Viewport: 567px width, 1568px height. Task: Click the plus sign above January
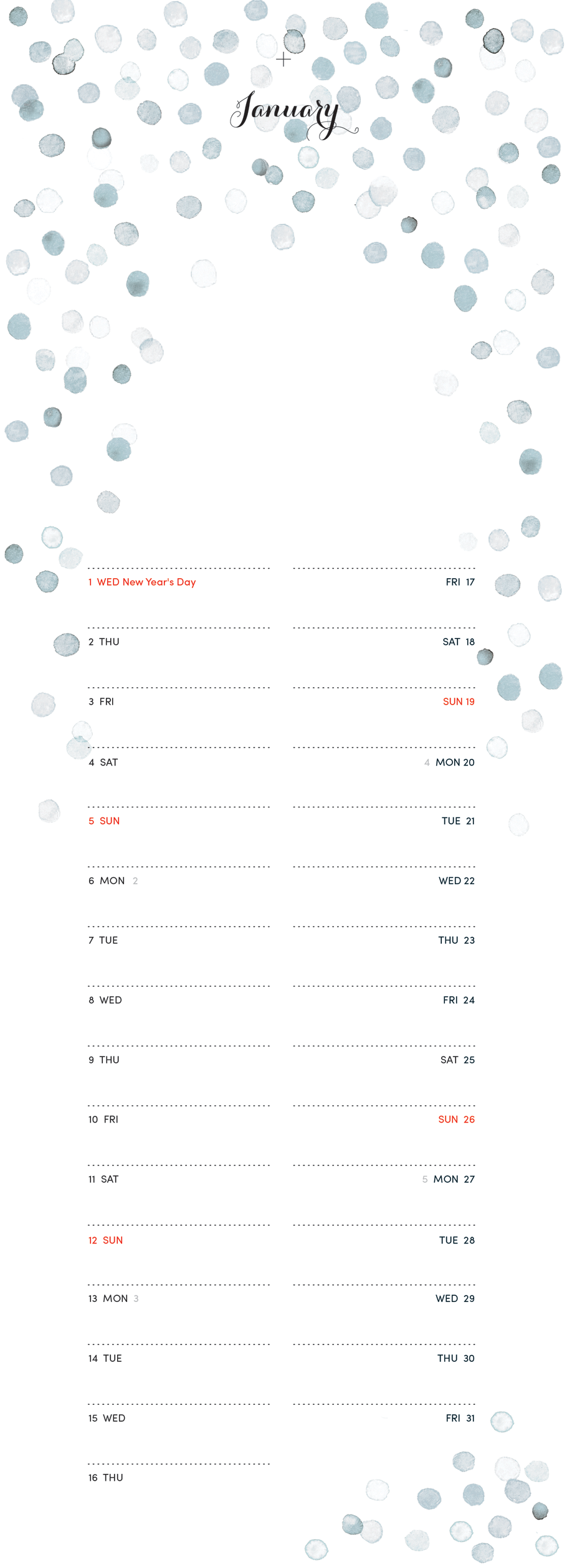[x=283, y=60]
